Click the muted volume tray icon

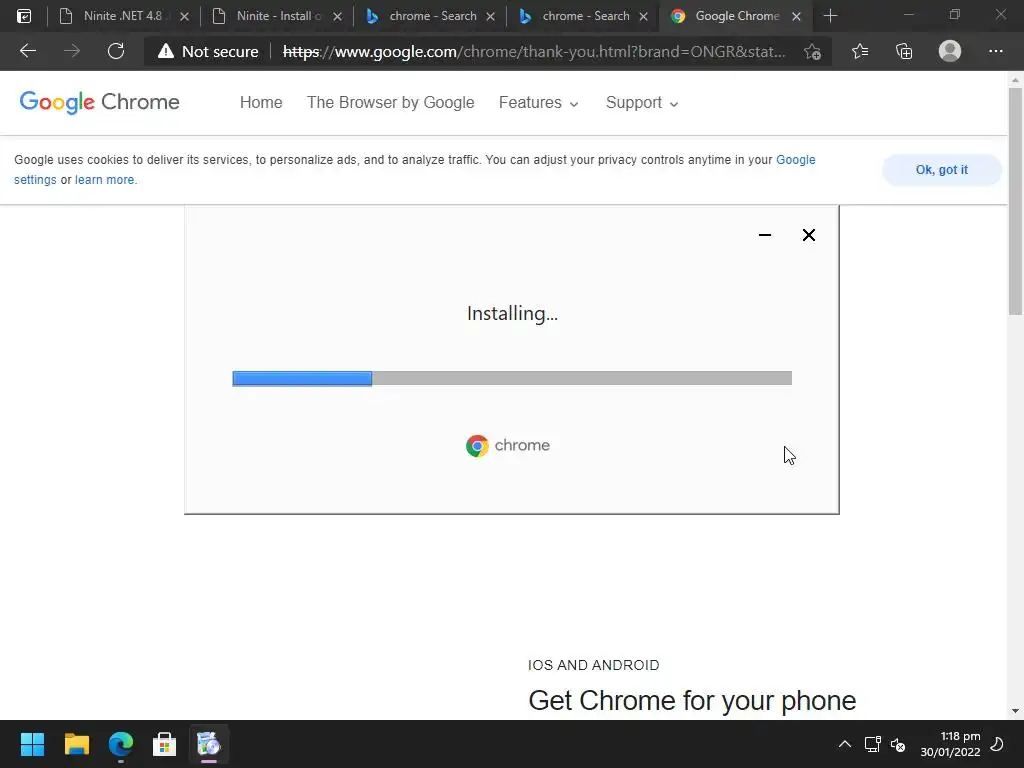(x=898, y=744)
